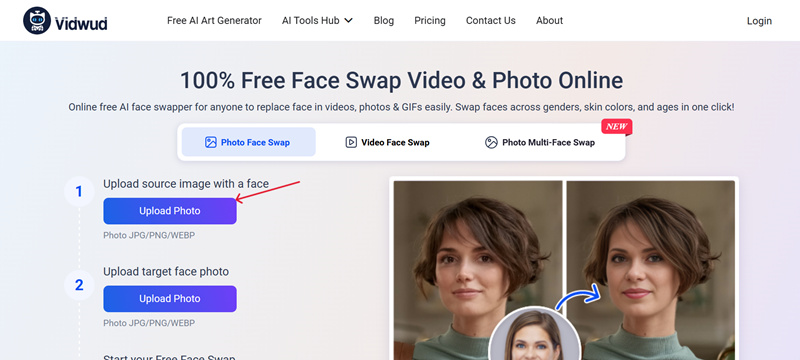Expand the AI Tools Hub menu
The image size is (800, 360).
pyautogui.click(x=317, y=21)
